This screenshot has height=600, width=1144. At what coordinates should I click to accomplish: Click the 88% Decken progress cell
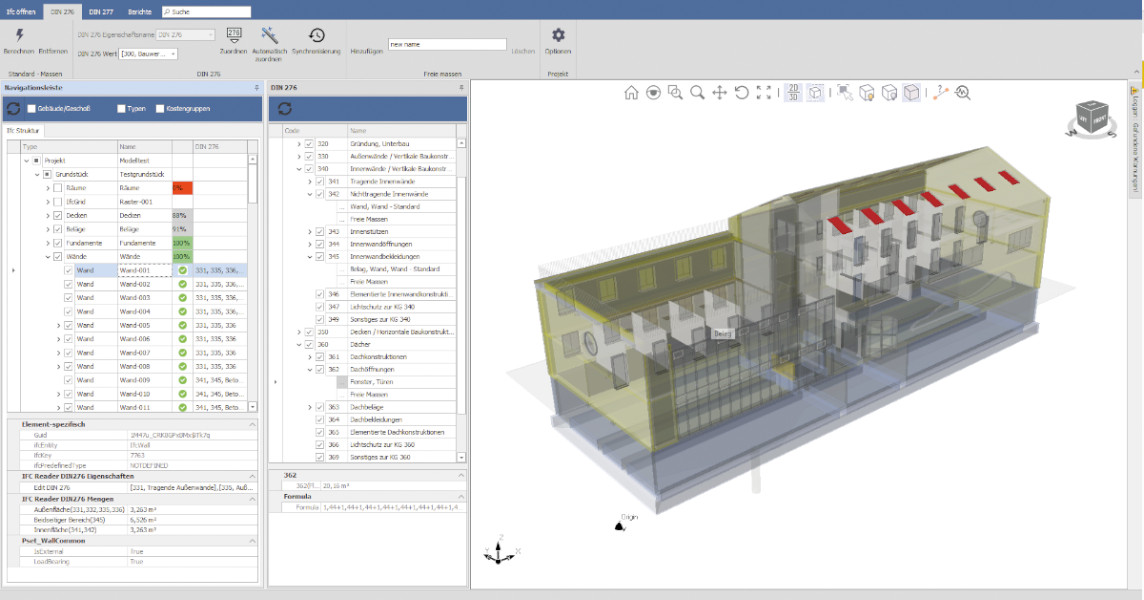click(182, 216)
